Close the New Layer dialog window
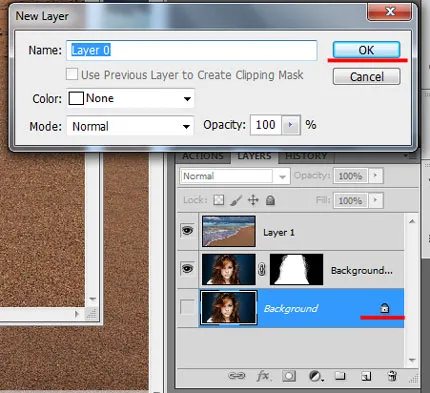The height and width of the screenshot is (393, 430). [x=389, y=12]
